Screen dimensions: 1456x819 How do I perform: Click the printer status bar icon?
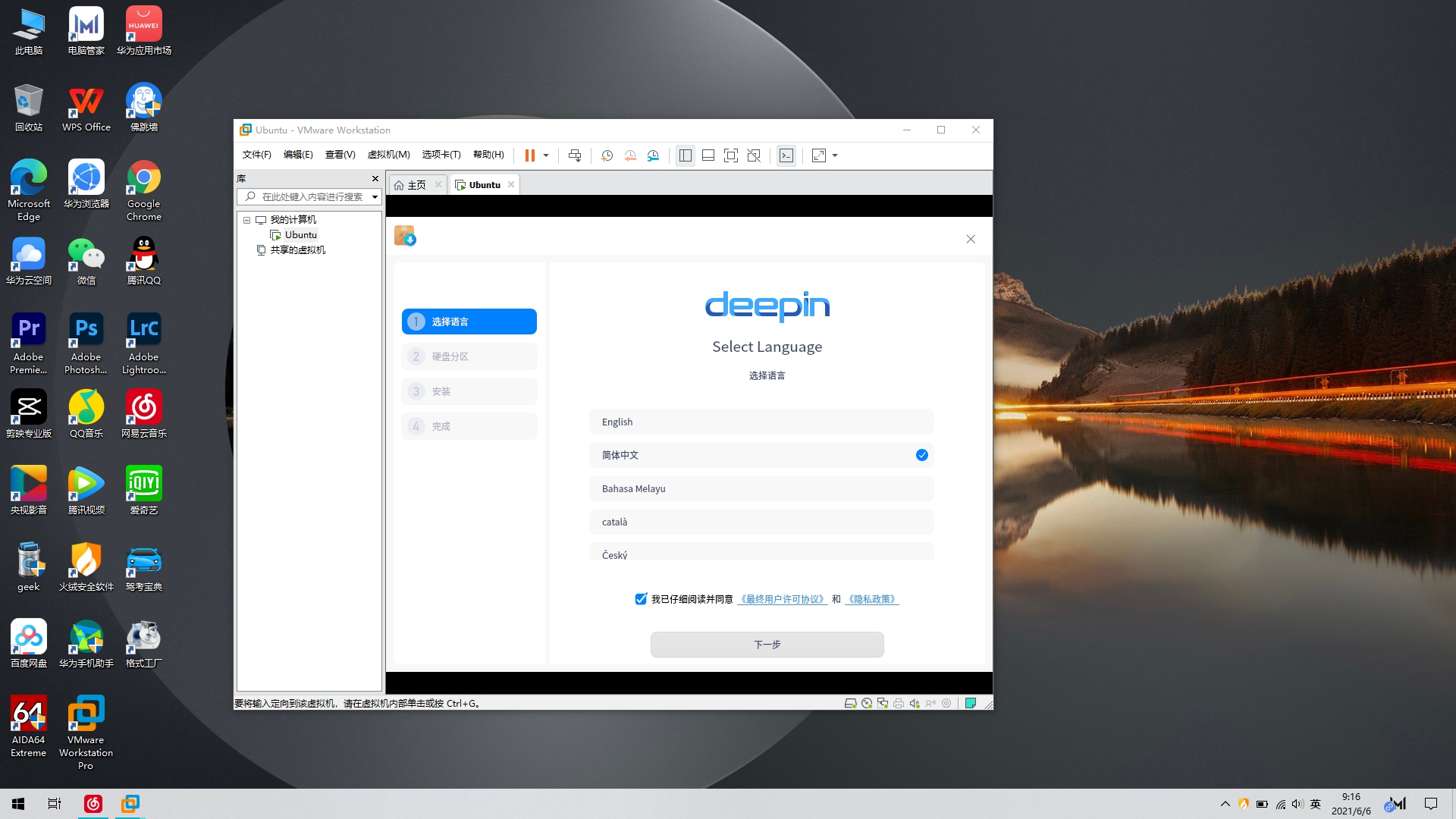pos(899,704)
